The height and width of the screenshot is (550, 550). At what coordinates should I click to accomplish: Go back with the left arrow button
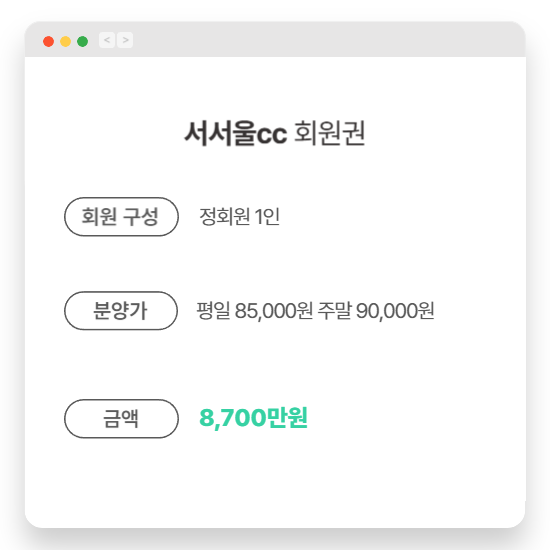tap(107, 40)
